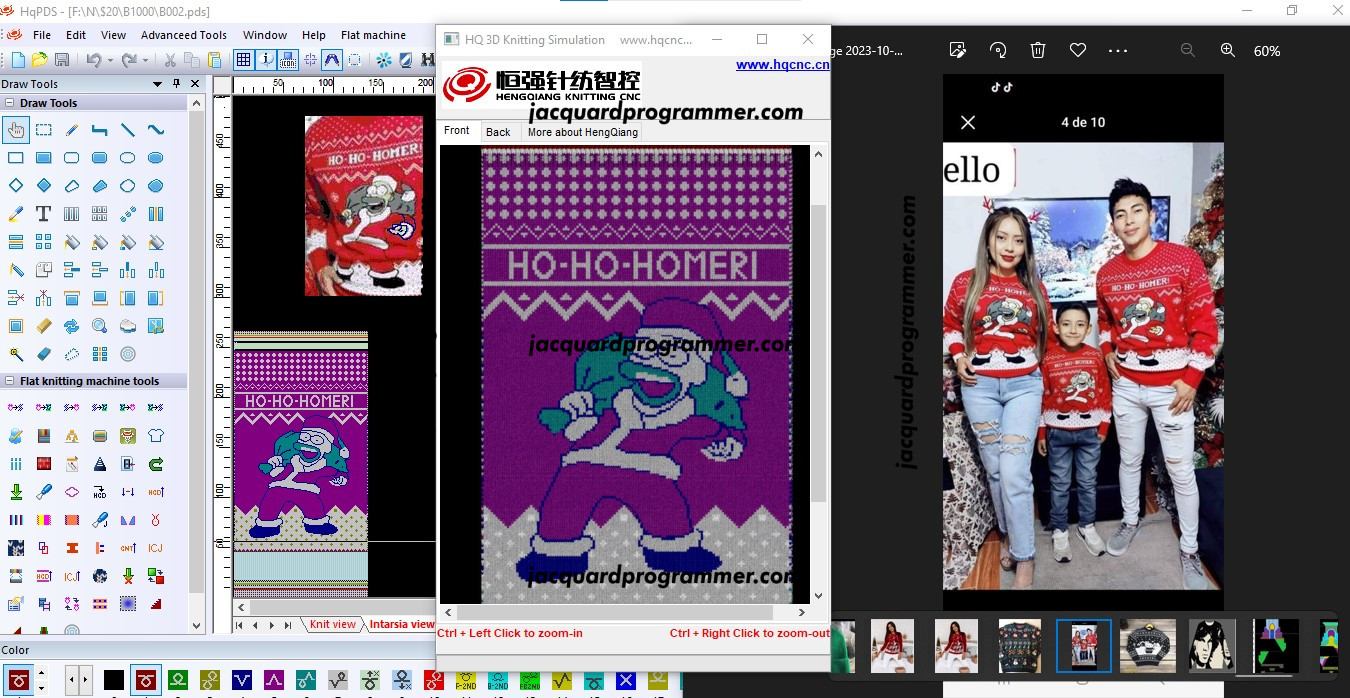1350x698 pixels.
Task: Click the Paste clipboard toolbar icon
Action: pos(214,60)
